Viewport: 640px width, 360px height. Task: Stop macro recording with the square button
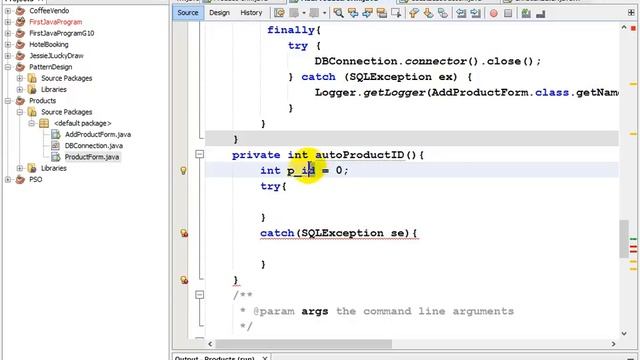(508, 13)
